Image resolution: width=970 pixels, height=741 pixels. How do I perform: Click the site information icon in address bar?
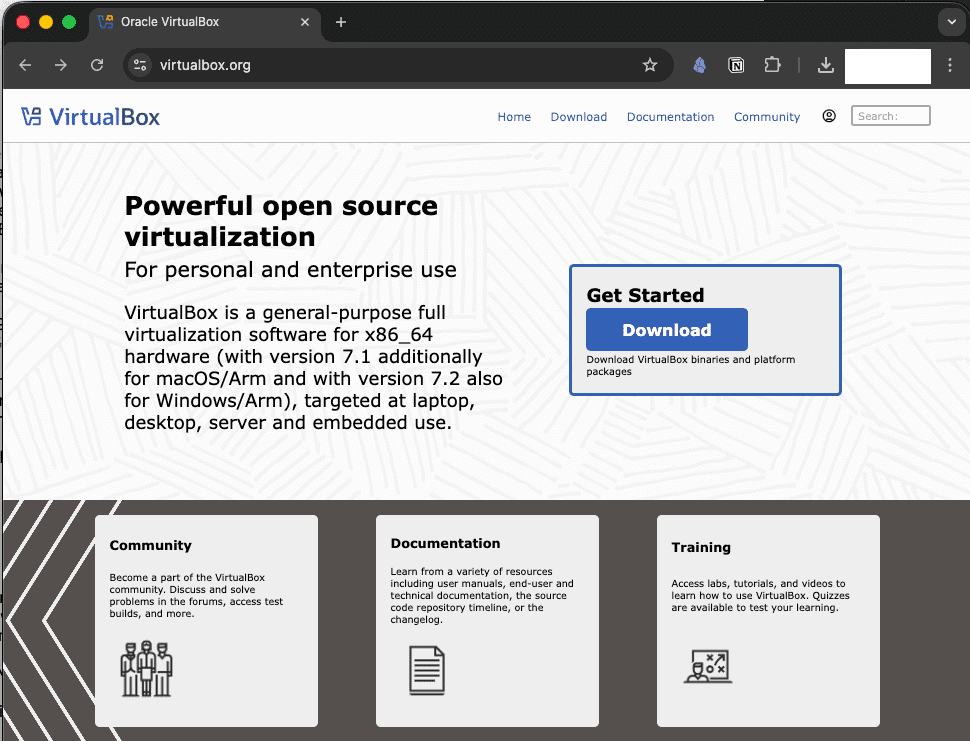point(140,65)
